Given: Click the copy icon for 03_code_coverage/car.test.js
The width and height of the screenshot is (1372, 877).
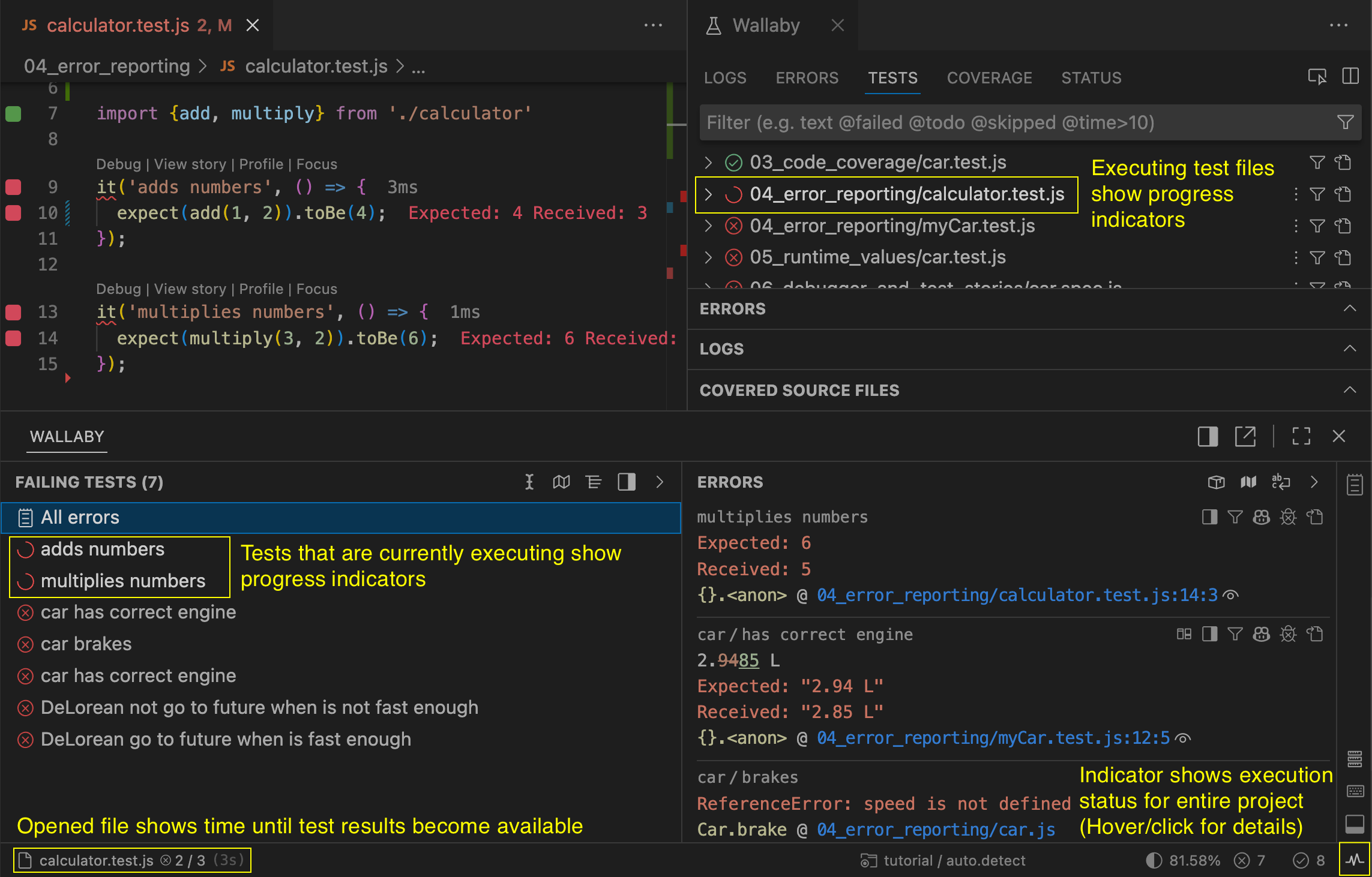Looking at the screenshot, I should tap(1343, 163).
